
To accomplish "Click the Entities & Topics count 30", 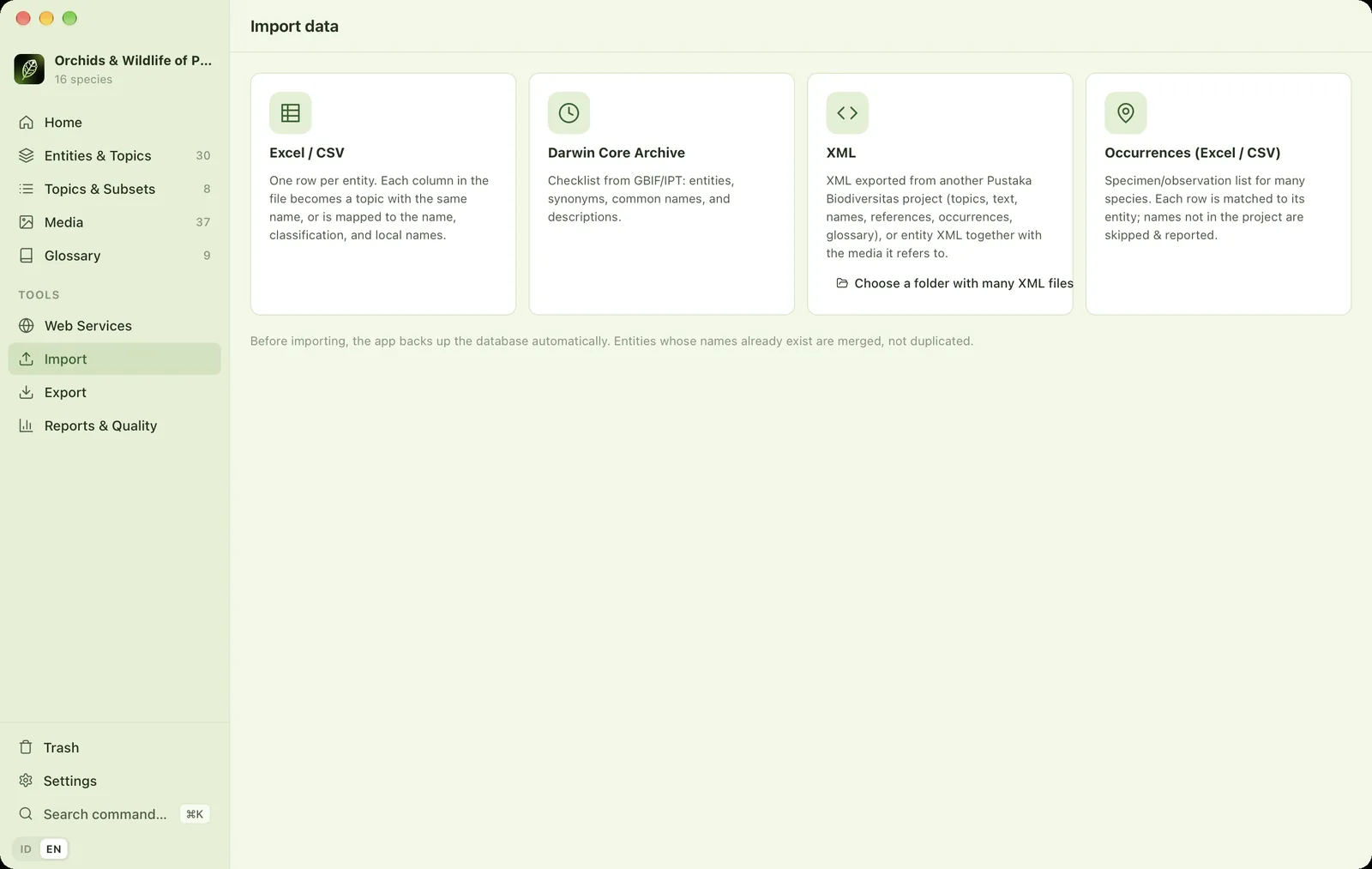I will [203, 155].
